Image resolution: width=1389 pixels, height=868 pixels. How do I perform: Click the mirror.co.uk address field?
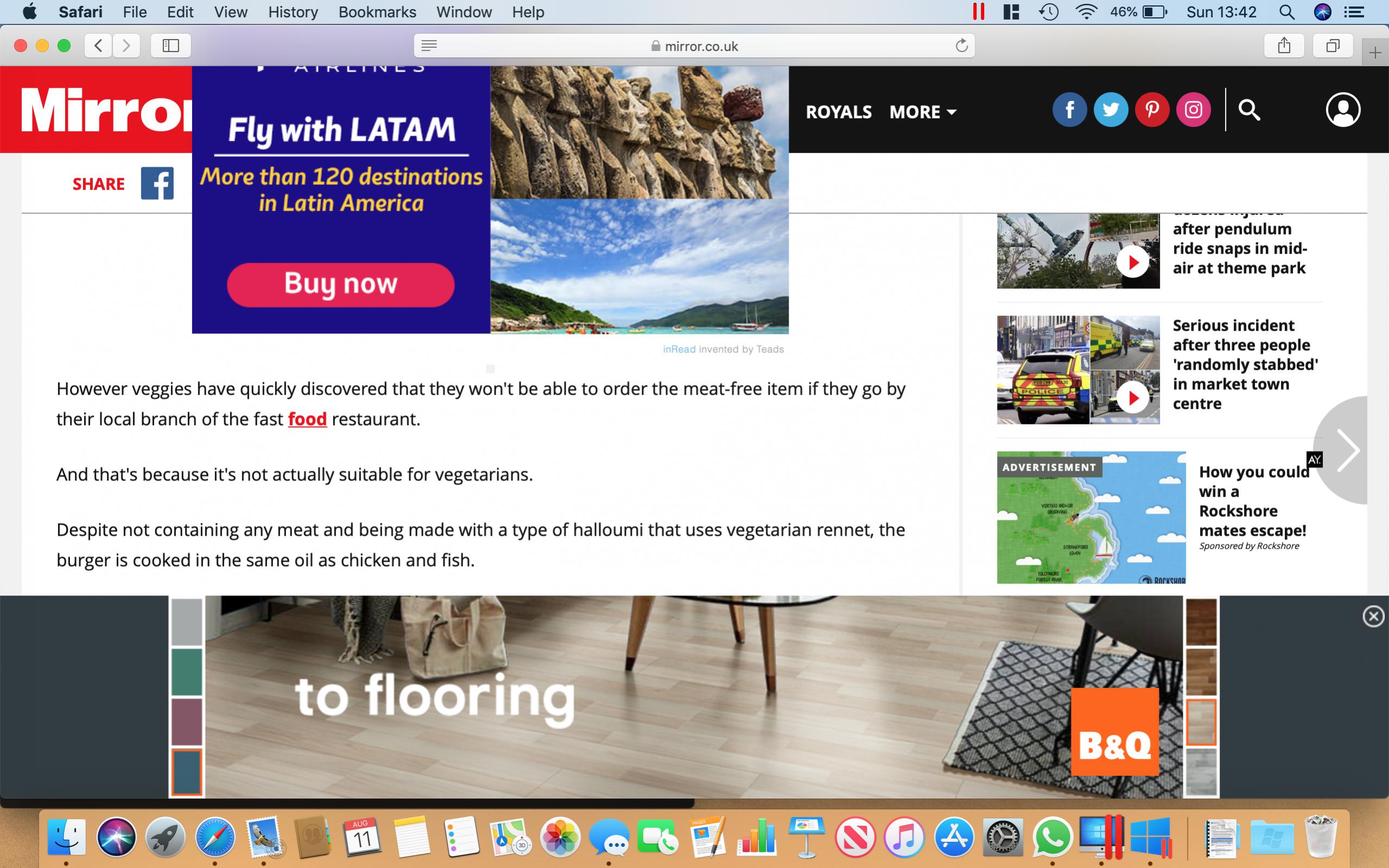695,46
